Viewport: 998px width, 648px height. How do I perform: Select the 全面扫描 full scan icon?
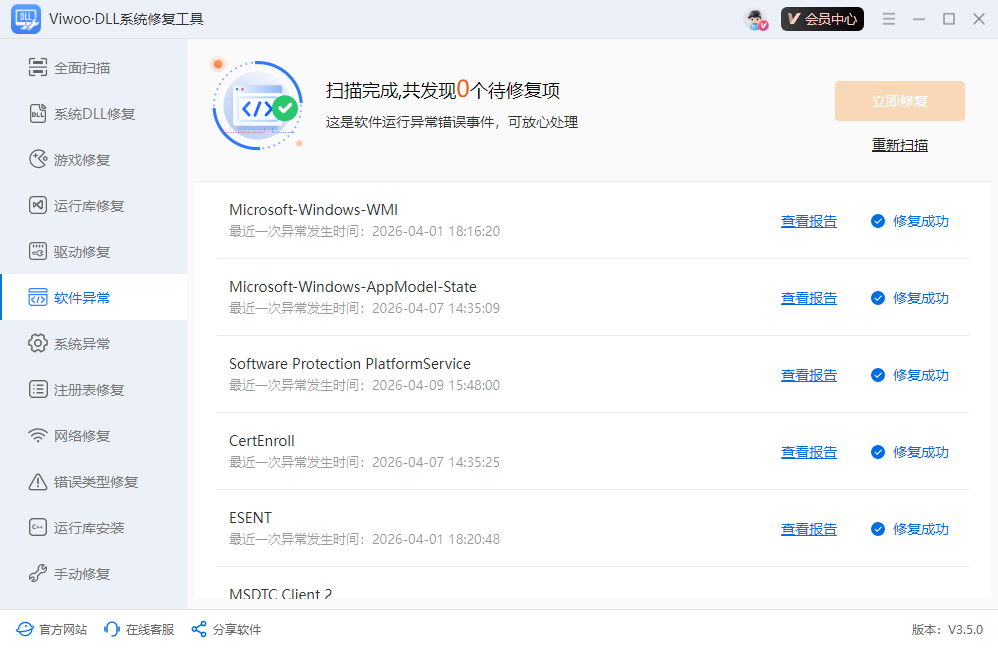pos(38,67)
